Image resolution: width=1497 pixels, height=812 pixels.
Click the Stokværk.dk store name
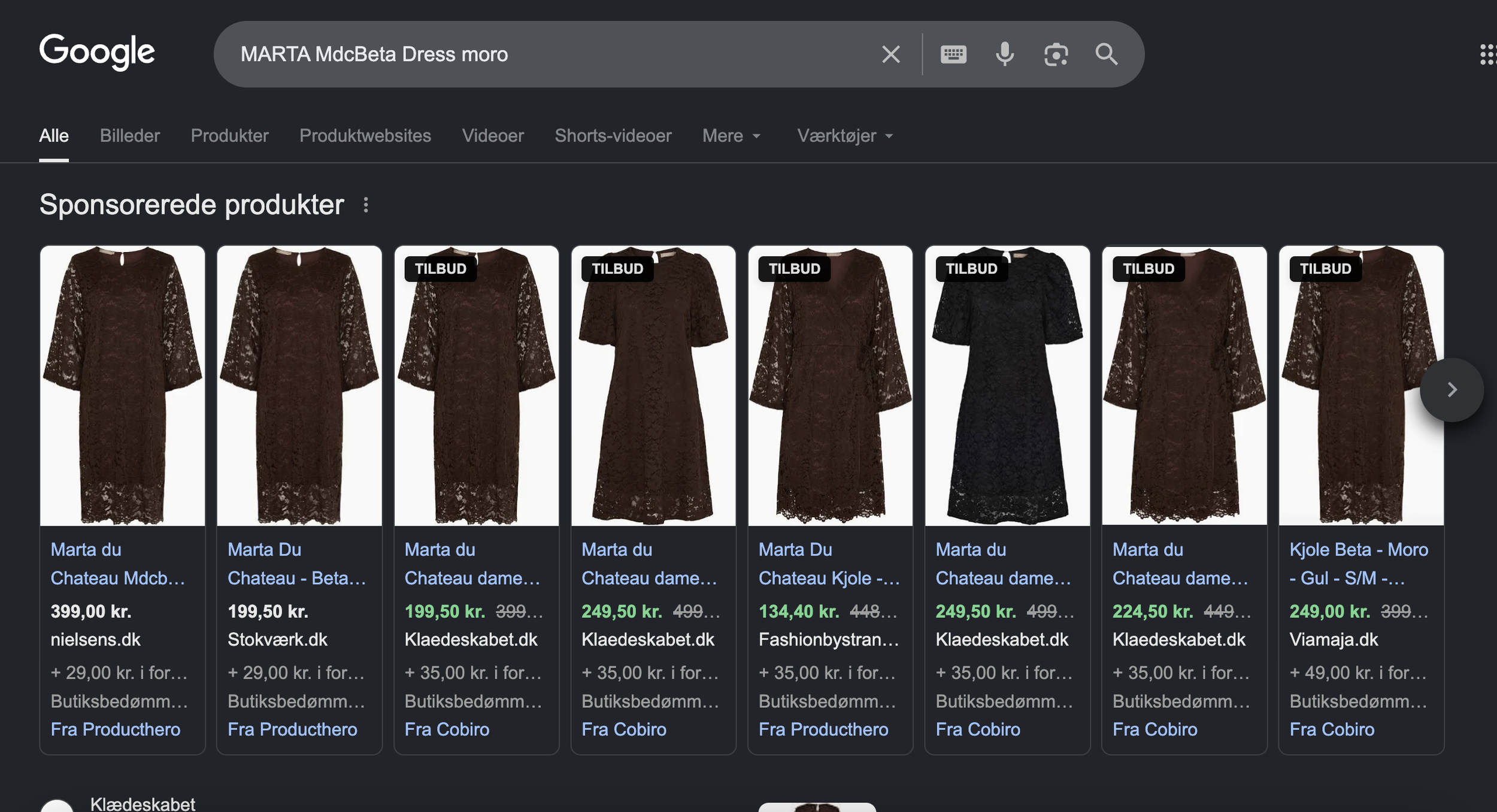pos(277,640)
